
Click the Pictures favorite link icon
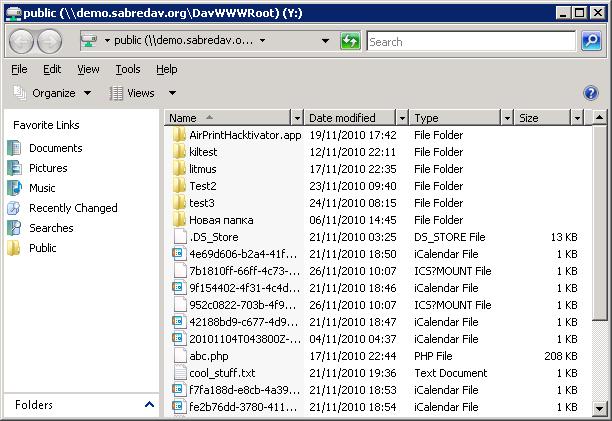coord(14,168)
